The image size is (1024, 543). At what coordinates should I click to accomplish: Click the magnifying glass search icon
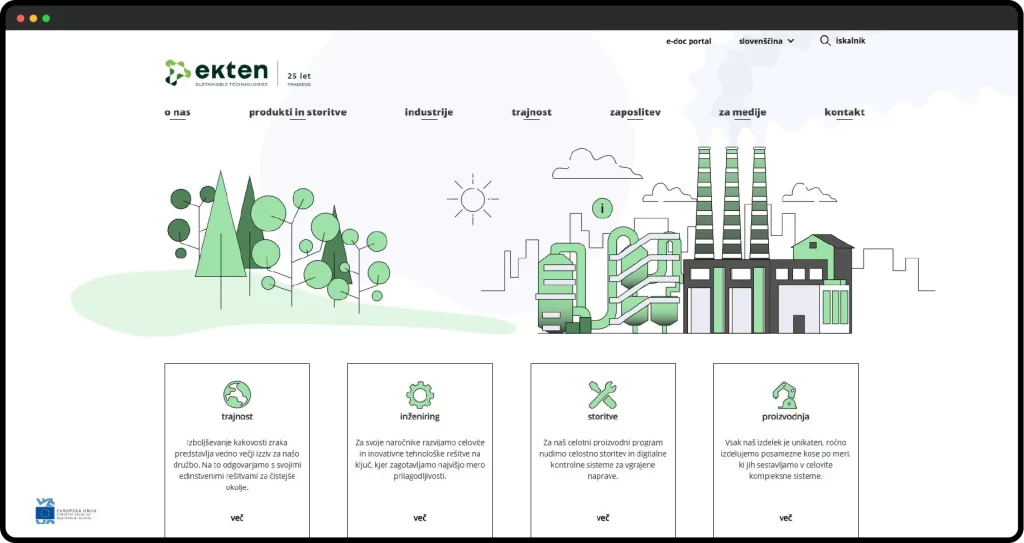click(825, 41)
